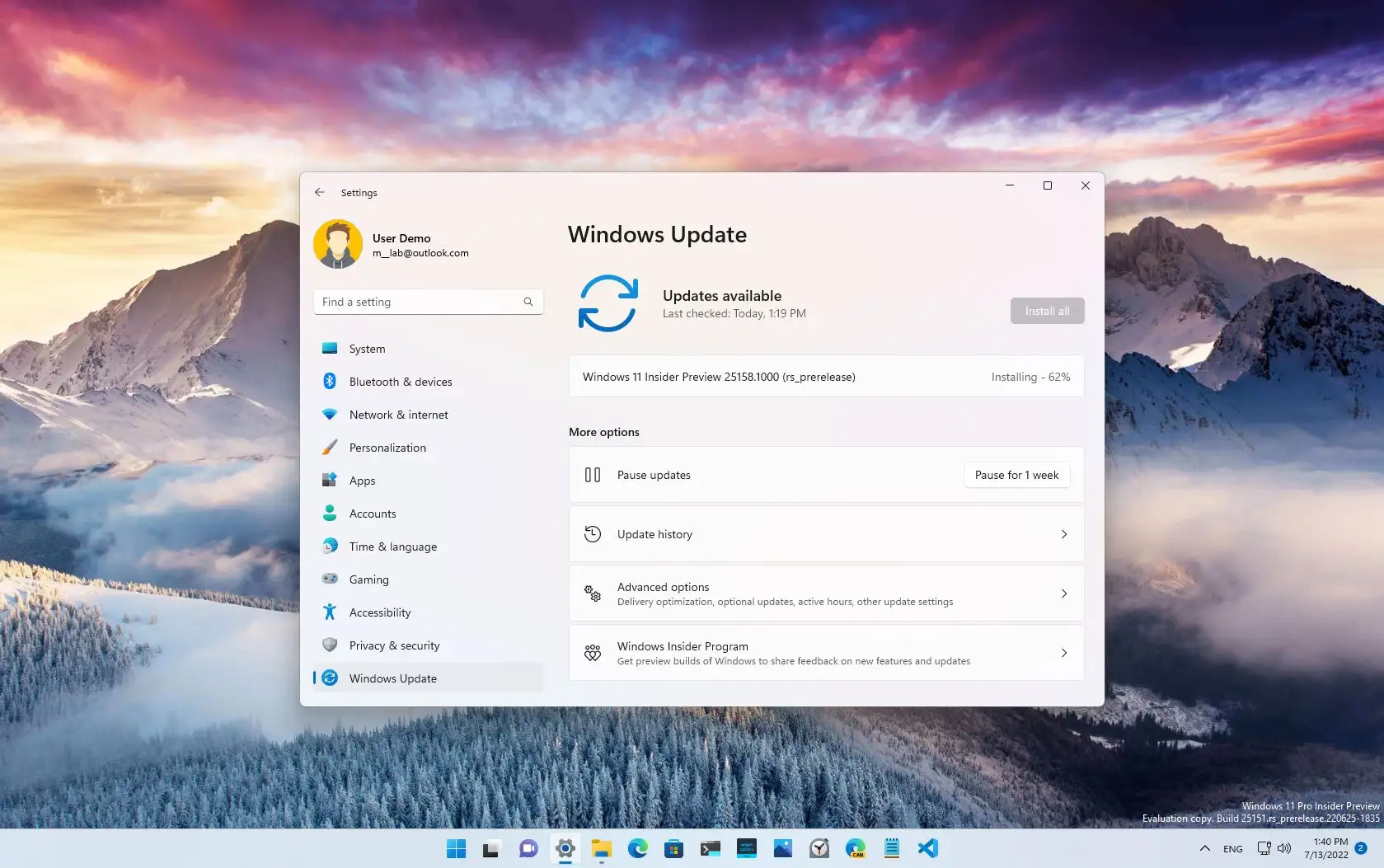Open the Clock app on the taskbar

[819, 848]
